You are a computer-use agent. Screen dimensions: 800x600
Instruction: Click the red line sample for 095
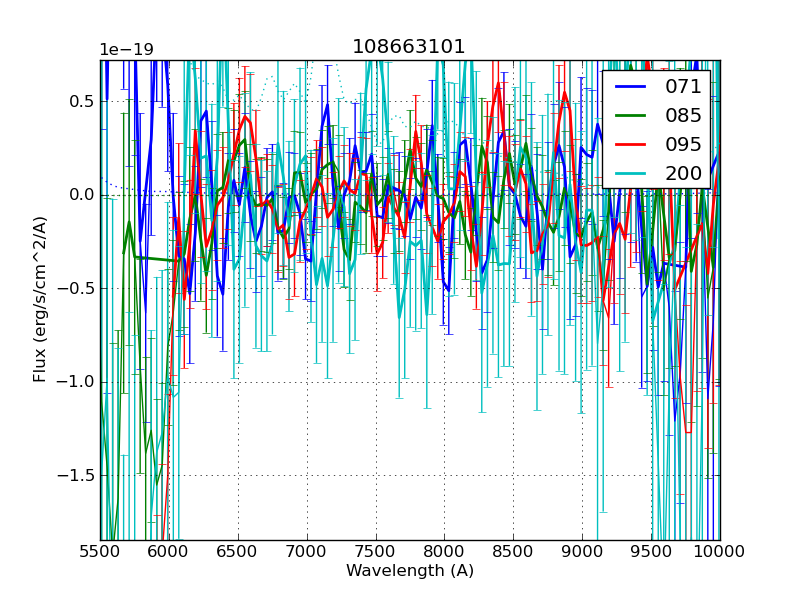[632, 144]
